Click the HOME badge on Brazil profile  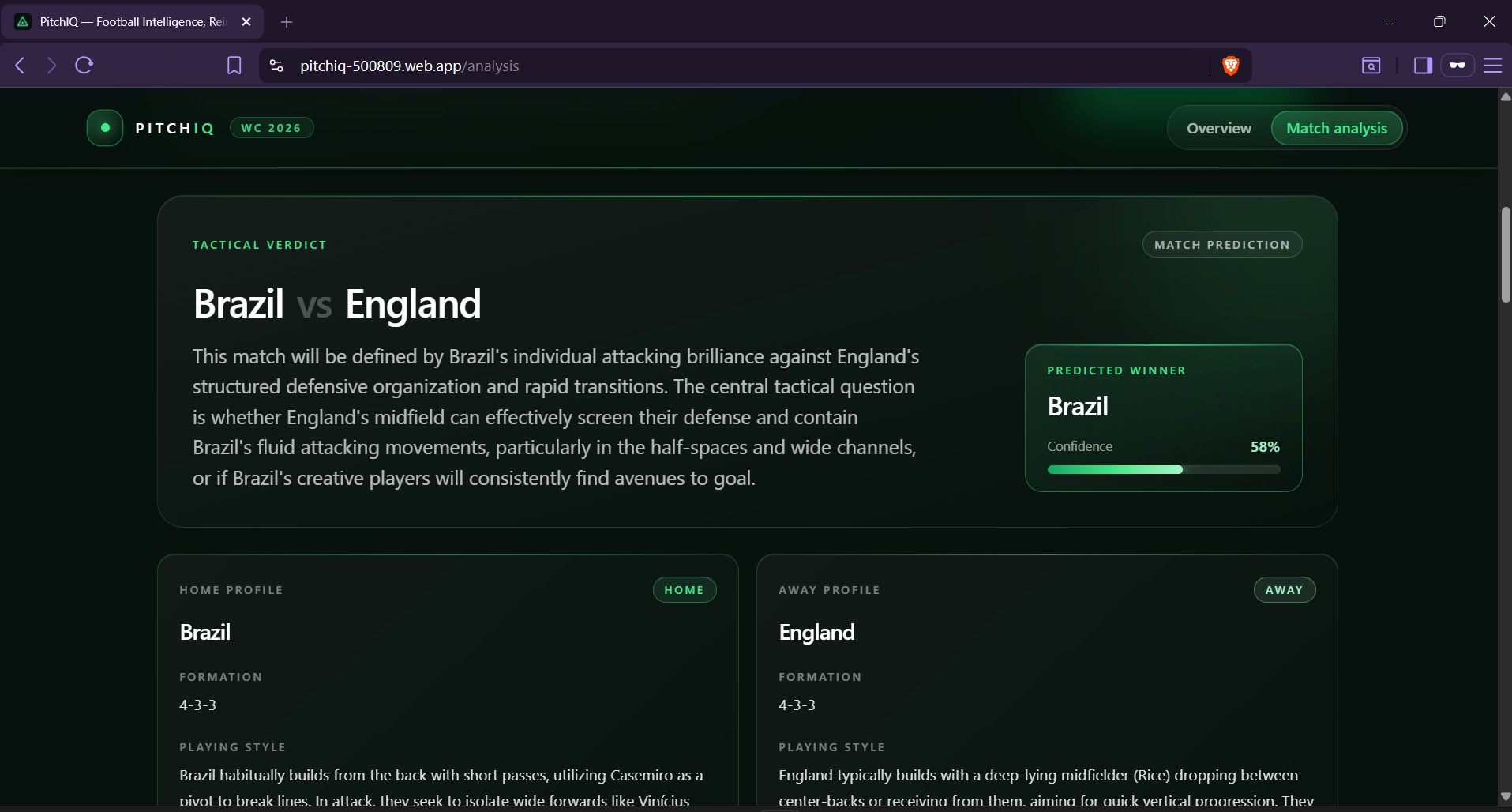point(684,590)
